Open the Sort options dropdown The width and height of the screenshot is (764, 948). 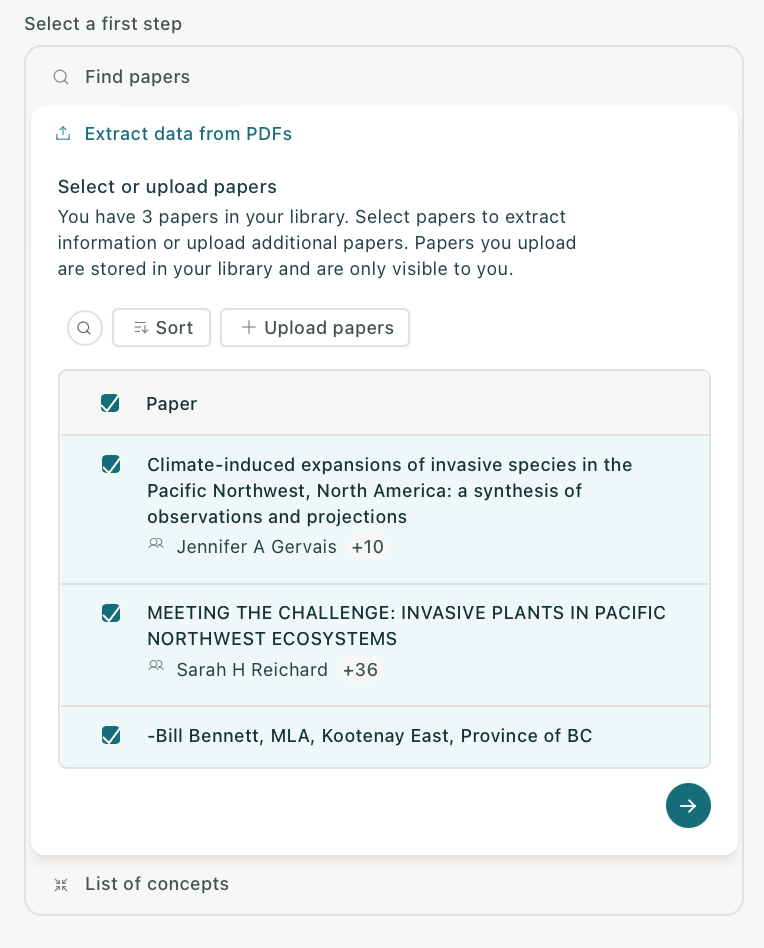162,328
